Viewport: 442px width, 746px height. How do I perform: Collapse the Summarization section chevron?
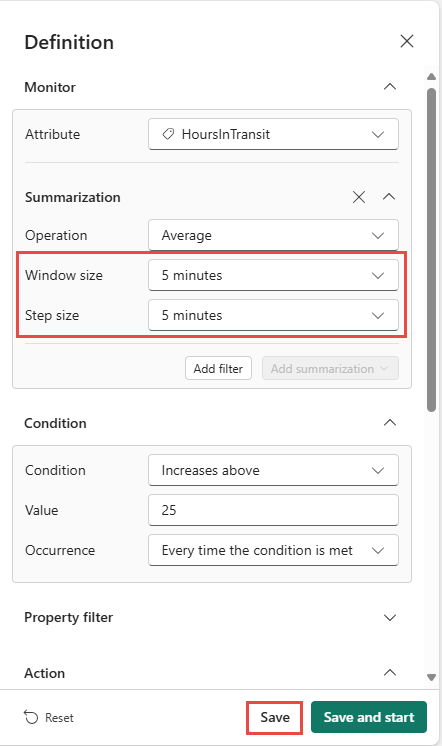point(389,196)
